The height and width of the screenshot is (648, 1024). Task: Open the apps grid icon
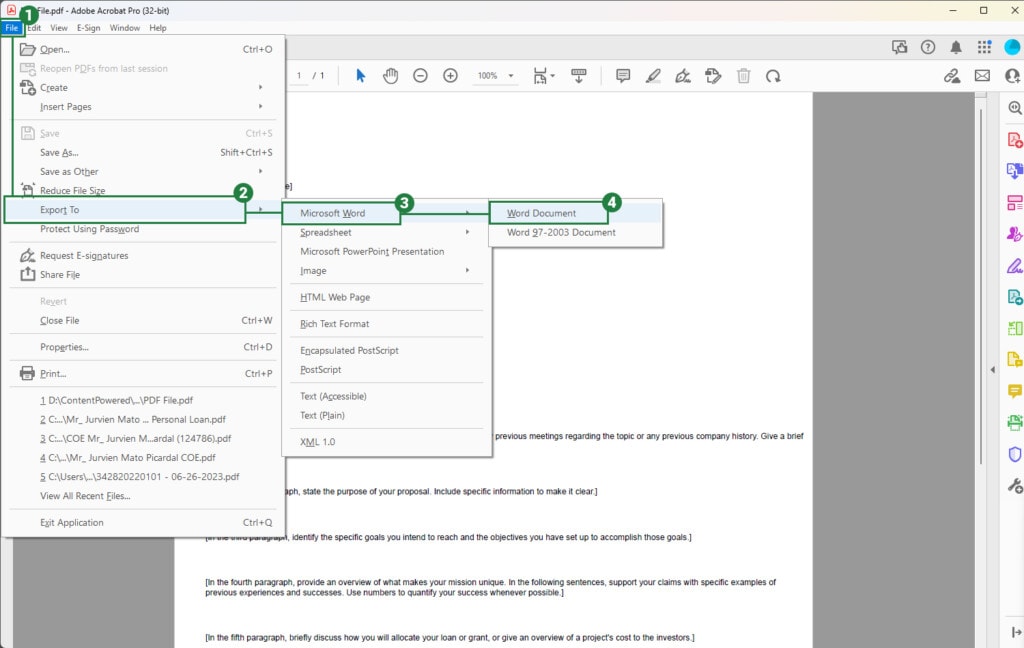pyautogui.click(x=984, y=47)
